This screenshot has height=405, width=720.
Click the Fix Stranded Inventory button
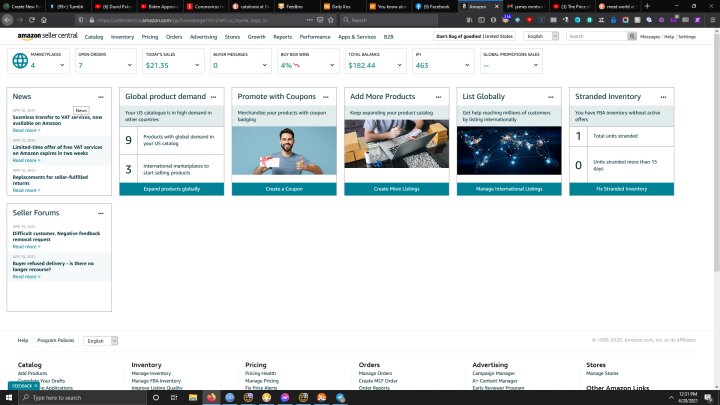[622, 189]
